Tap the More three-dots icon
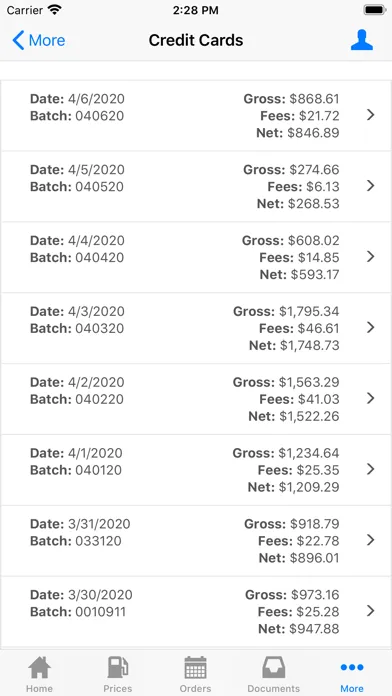The width and height of the screenshot is (392, 696). 352,667
